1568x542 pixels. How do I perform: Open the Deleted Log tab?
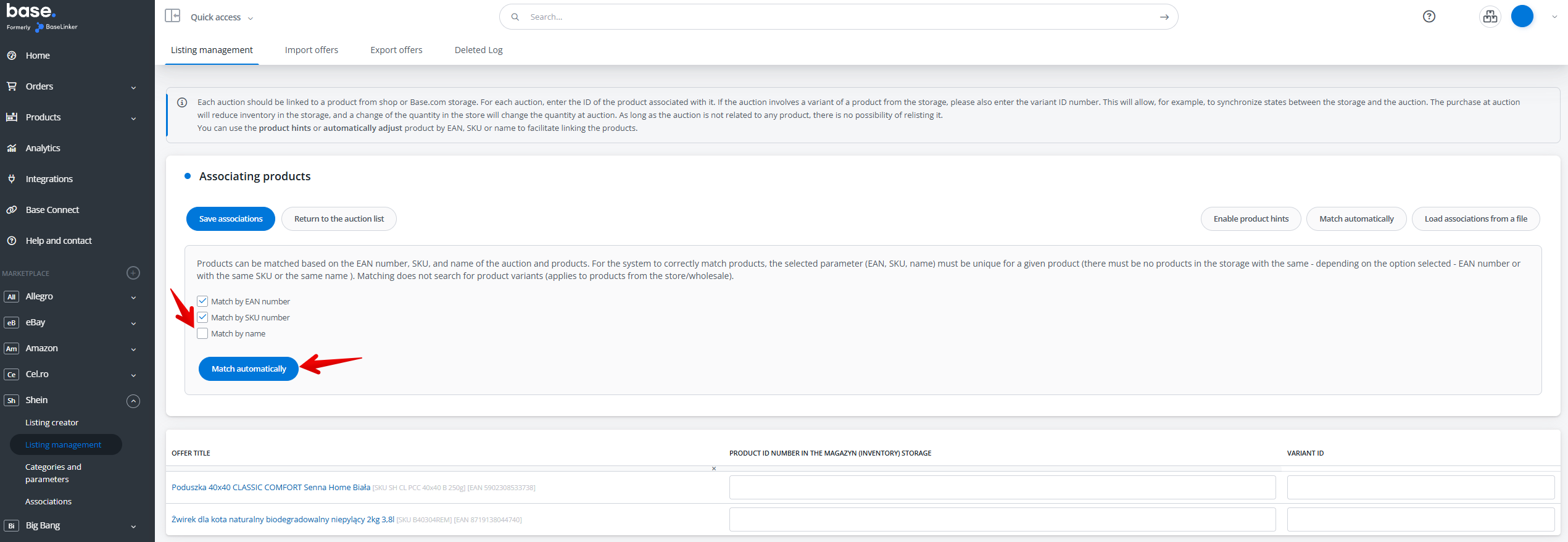click(478, 50)
